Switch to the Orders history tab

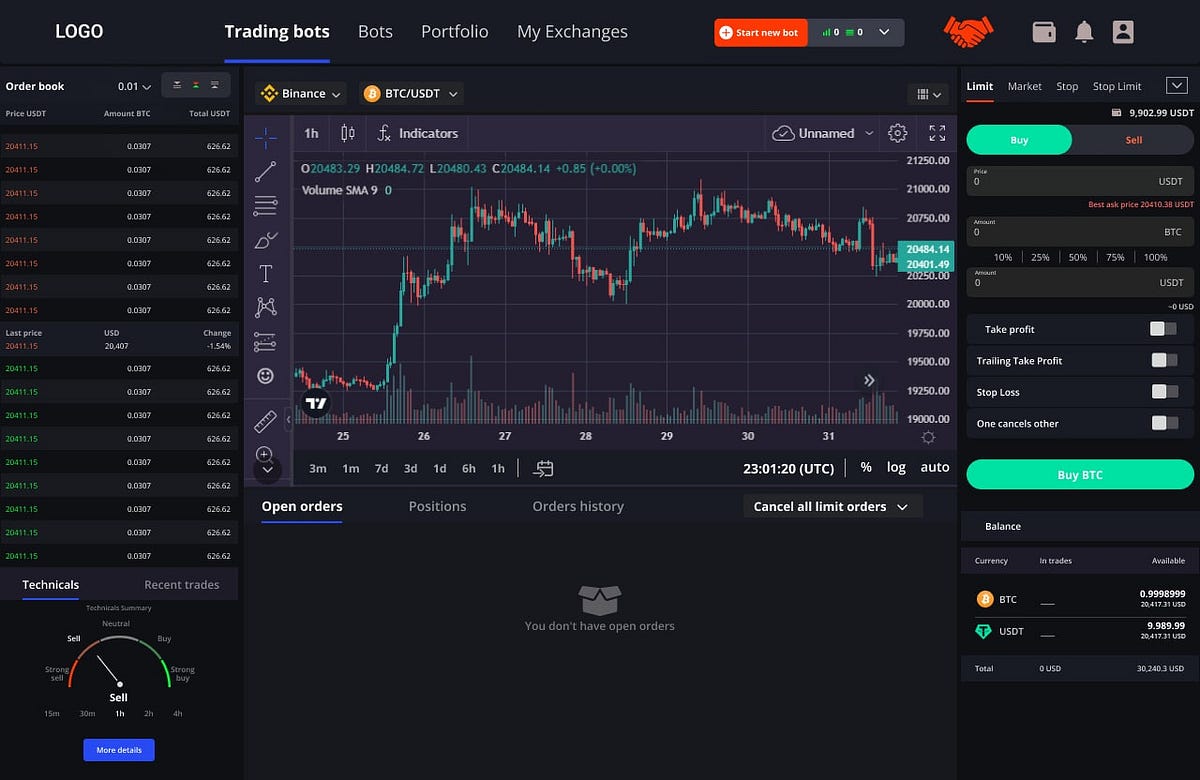point(578,506)
